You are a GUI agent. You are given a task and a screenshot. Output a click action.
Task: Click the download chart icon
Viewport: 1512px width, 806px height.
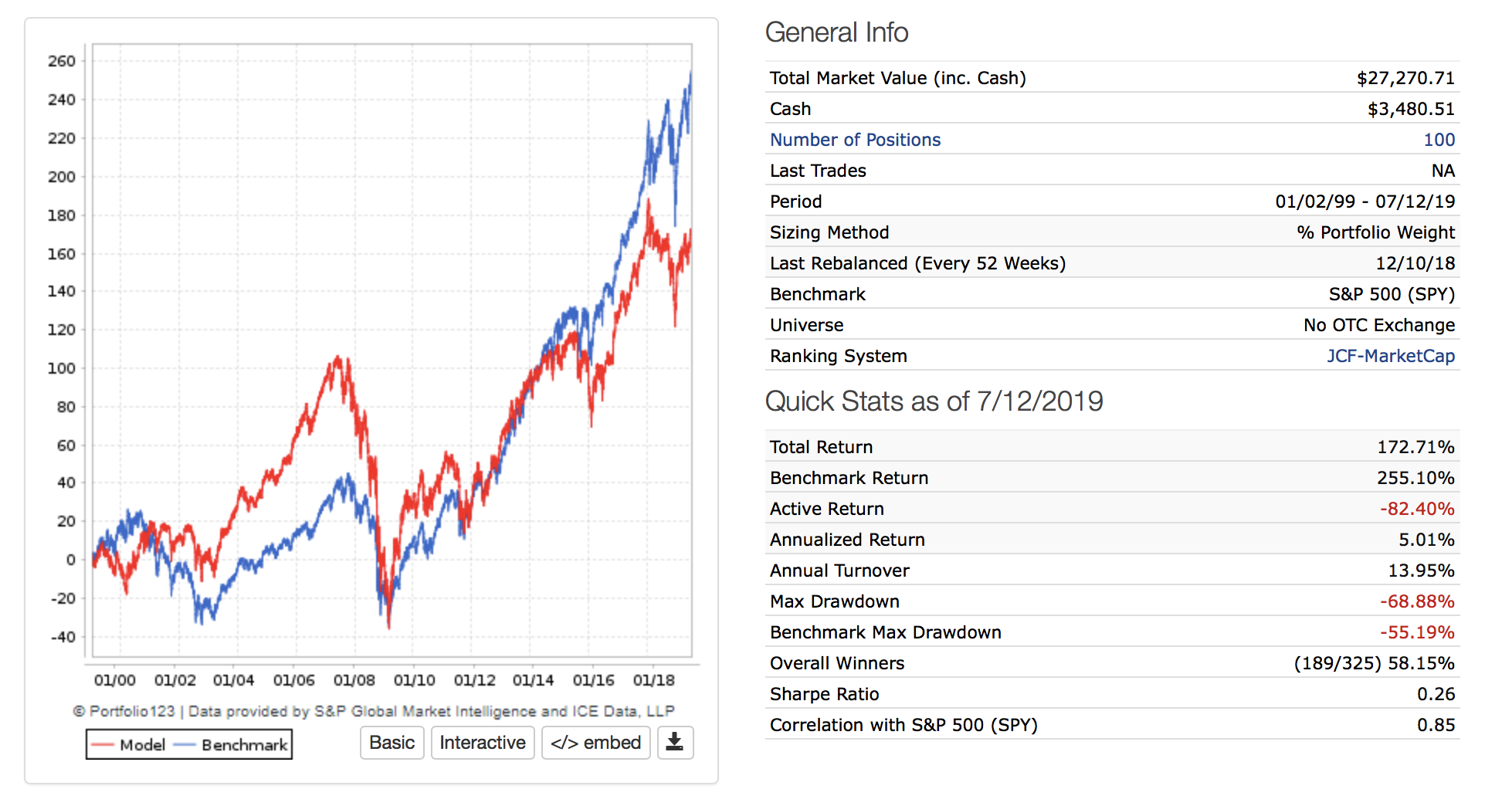[x=675, y=743]
